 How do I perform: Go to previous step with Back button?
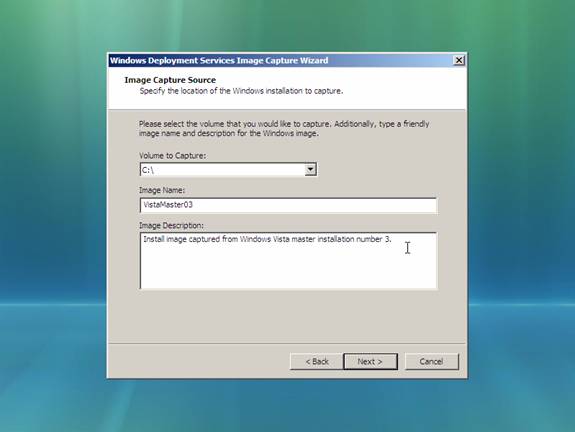point(317,362)
